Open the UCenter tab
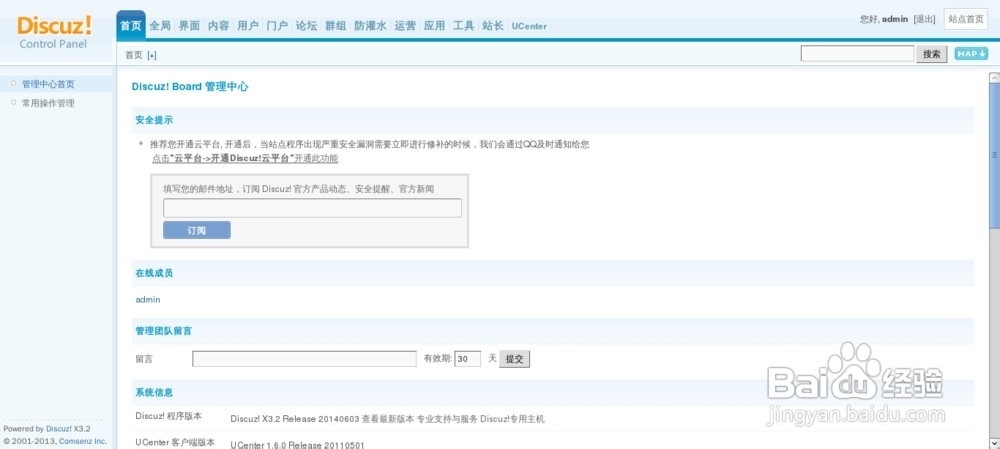This screenshot has height=449, width=1000. [529, 26]
